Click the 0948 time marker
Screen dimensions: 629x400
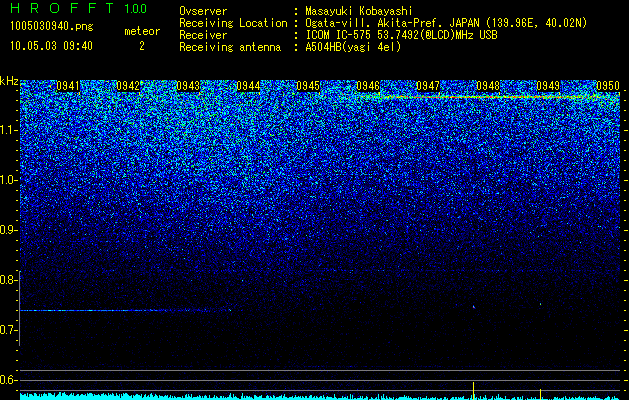point(488,86)
